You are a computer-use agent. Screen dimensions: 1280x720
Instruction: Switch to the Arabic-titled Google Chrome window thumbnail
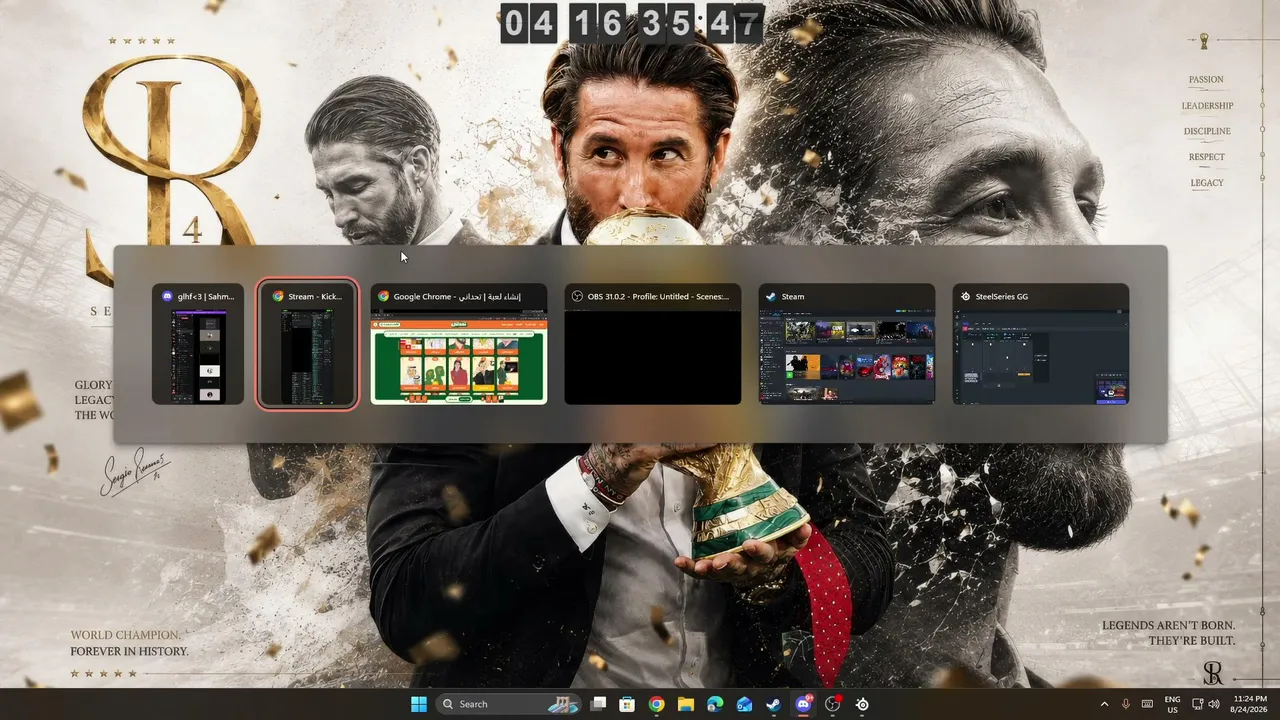[x=459, y=344]
